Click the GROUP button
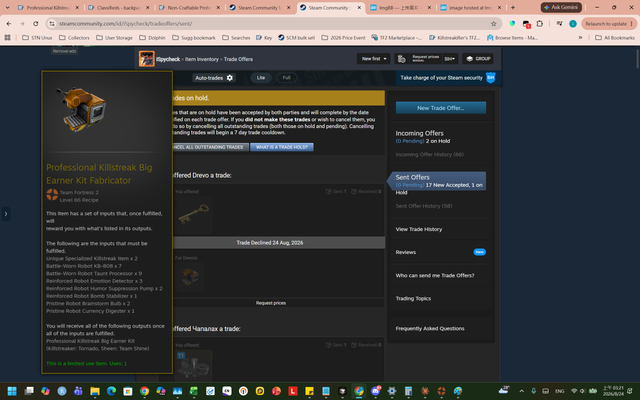 point(478,59)
